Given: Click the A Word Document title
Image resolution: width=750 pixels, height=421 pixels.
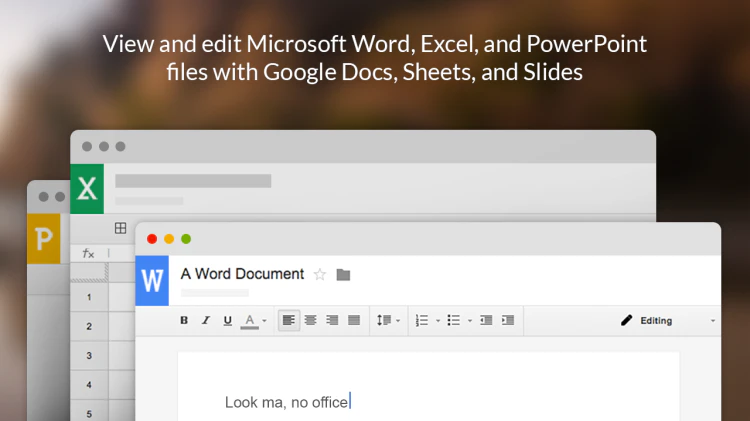Looking at the screenshot, I should pyautogui.click(x=242, y=274).
